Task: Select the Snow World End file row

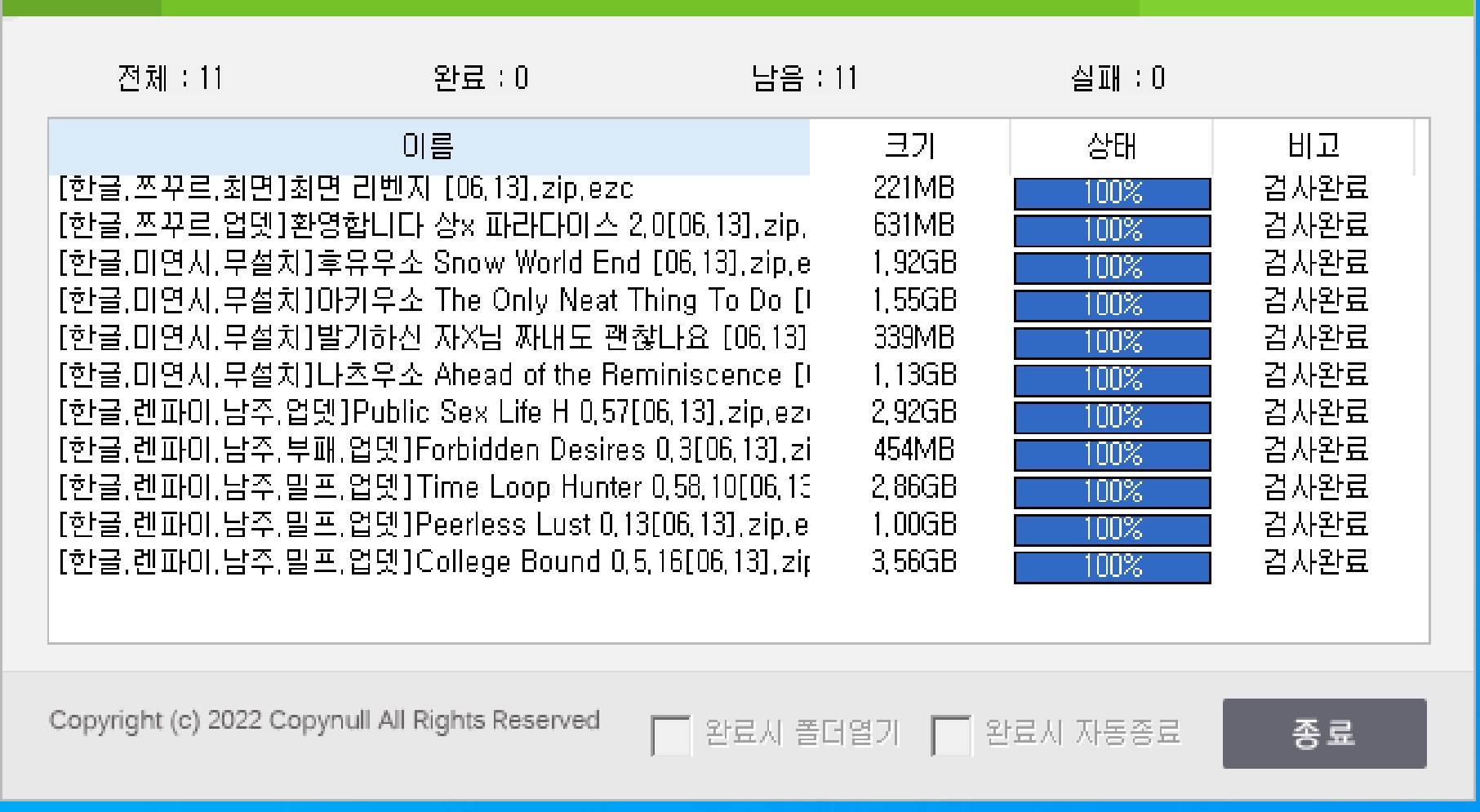Action: [433, 264]
